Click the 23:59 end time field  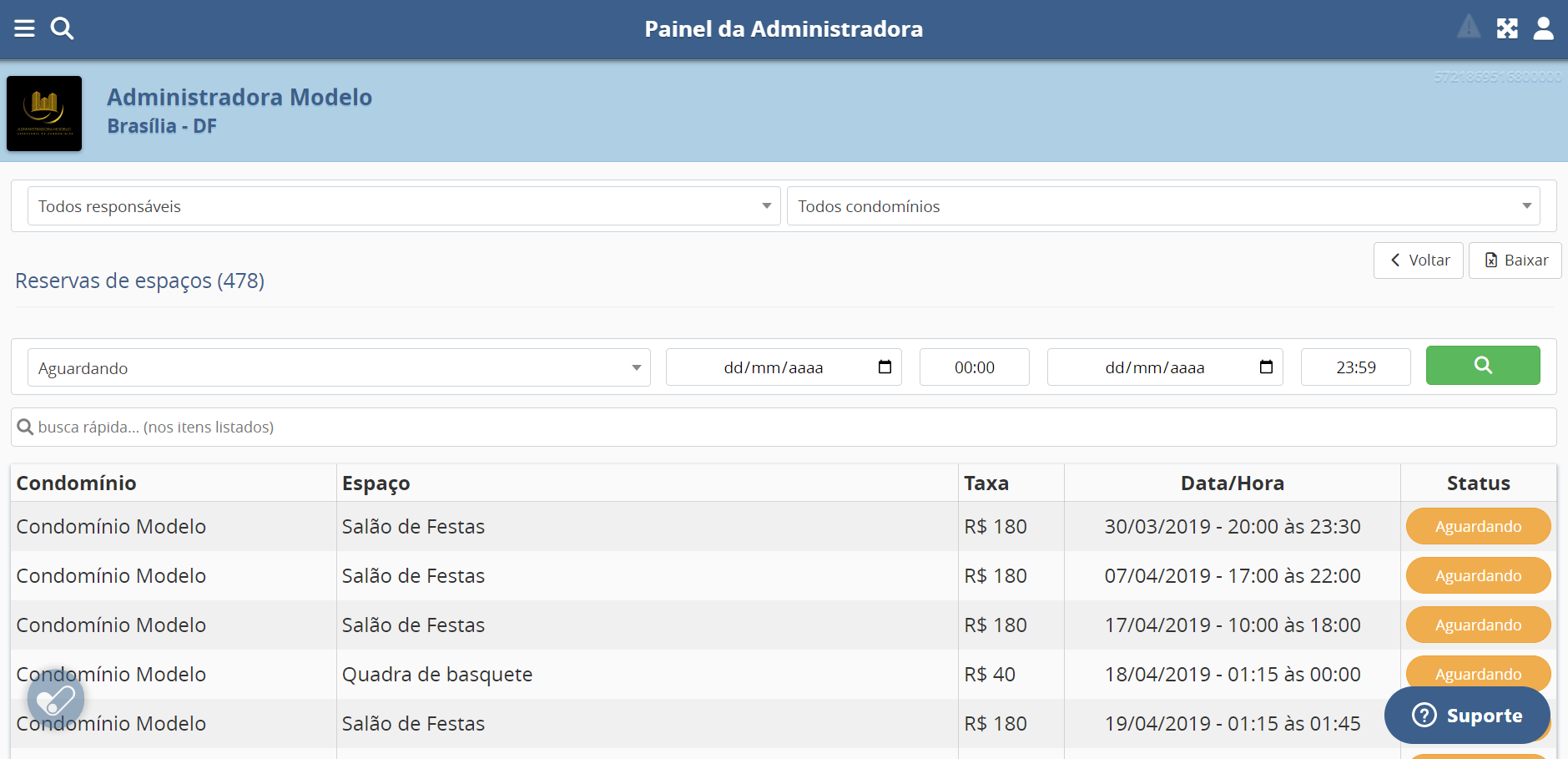[x=1355, y=367]
